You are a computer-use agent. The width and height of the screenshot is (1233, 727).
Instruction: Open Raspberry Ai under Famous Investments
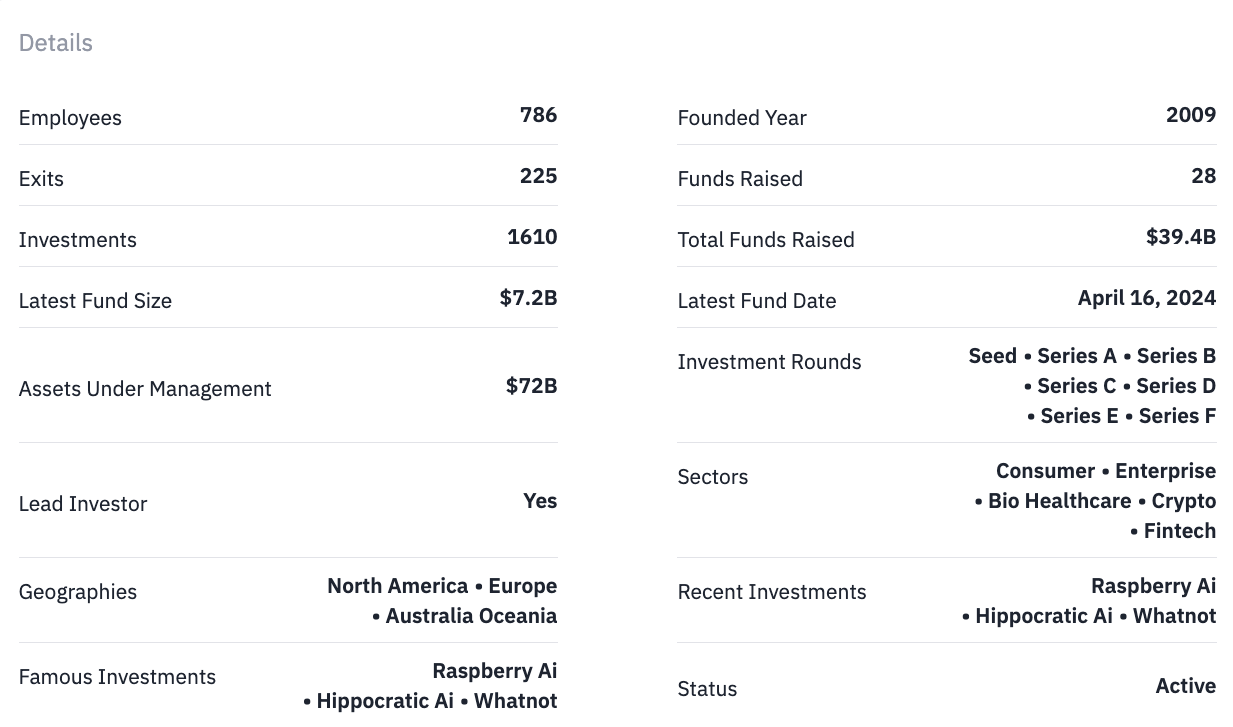[495, 671]
